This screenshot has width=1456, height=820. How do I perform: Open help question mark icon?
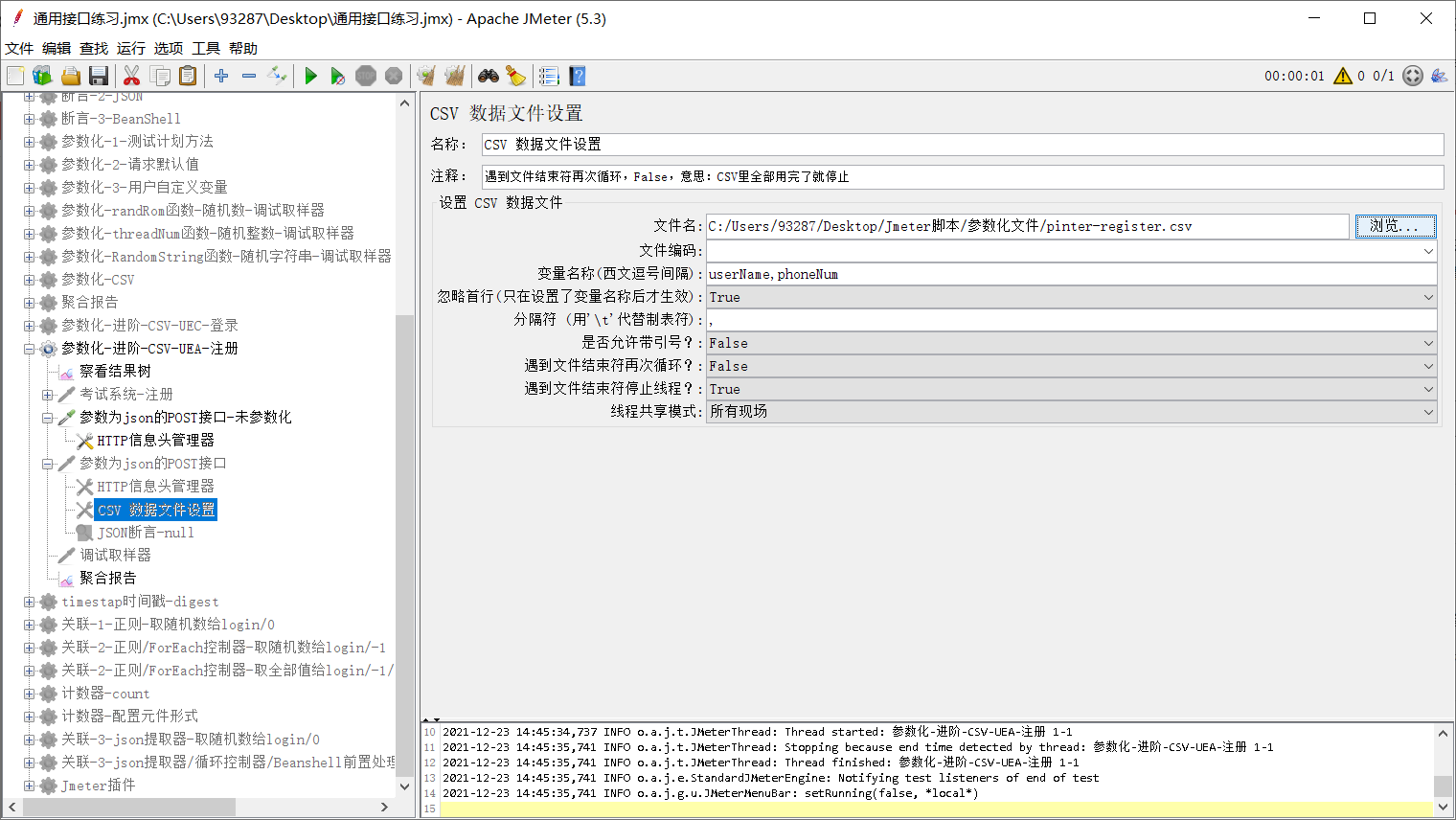coord(577,76)
